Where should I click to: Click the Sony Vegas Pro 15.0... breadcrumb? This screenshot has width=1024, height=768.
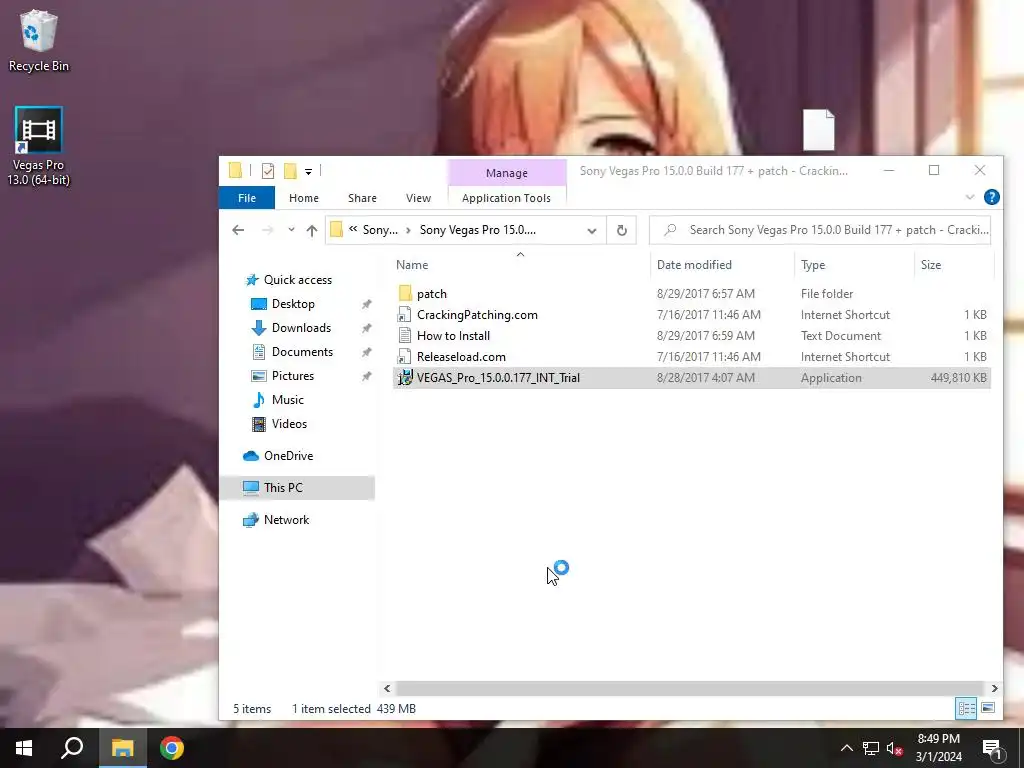coord(478,230)
